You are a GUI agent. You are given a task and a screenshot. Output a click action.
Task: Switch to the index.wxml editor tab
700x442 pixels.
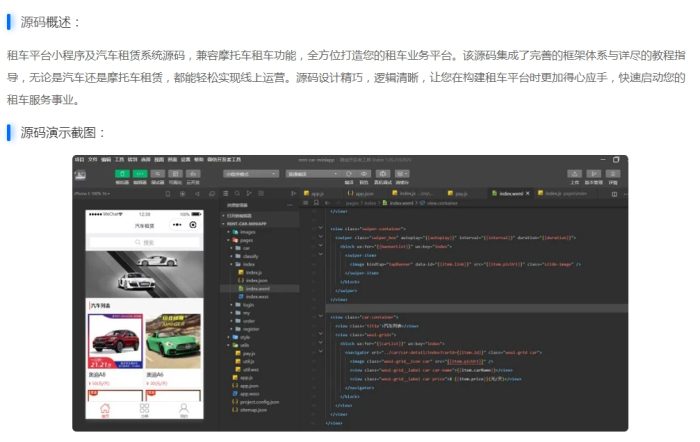[513, 193]
